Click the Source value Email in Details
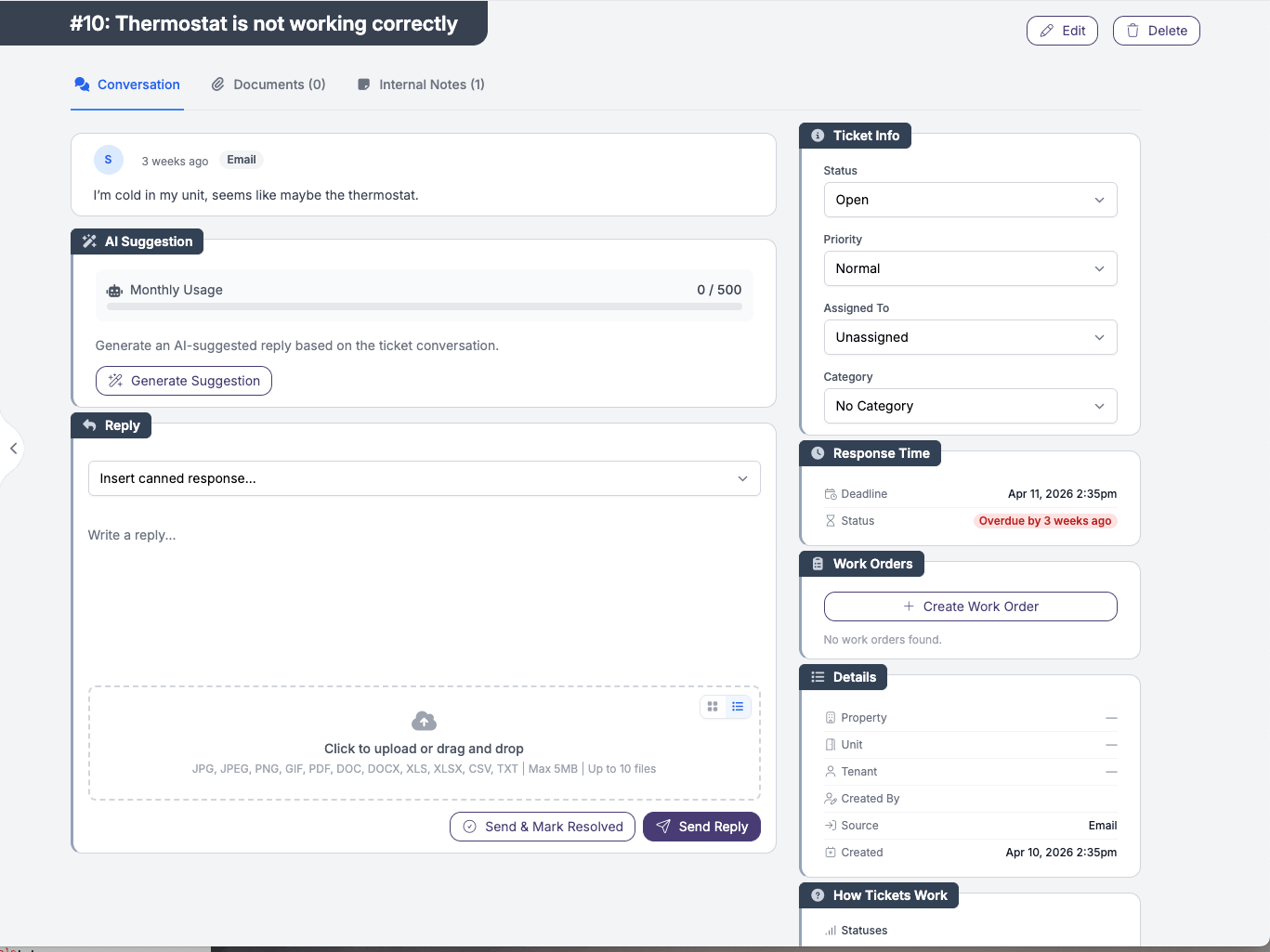The image size is (1270, 952). 1103,826
